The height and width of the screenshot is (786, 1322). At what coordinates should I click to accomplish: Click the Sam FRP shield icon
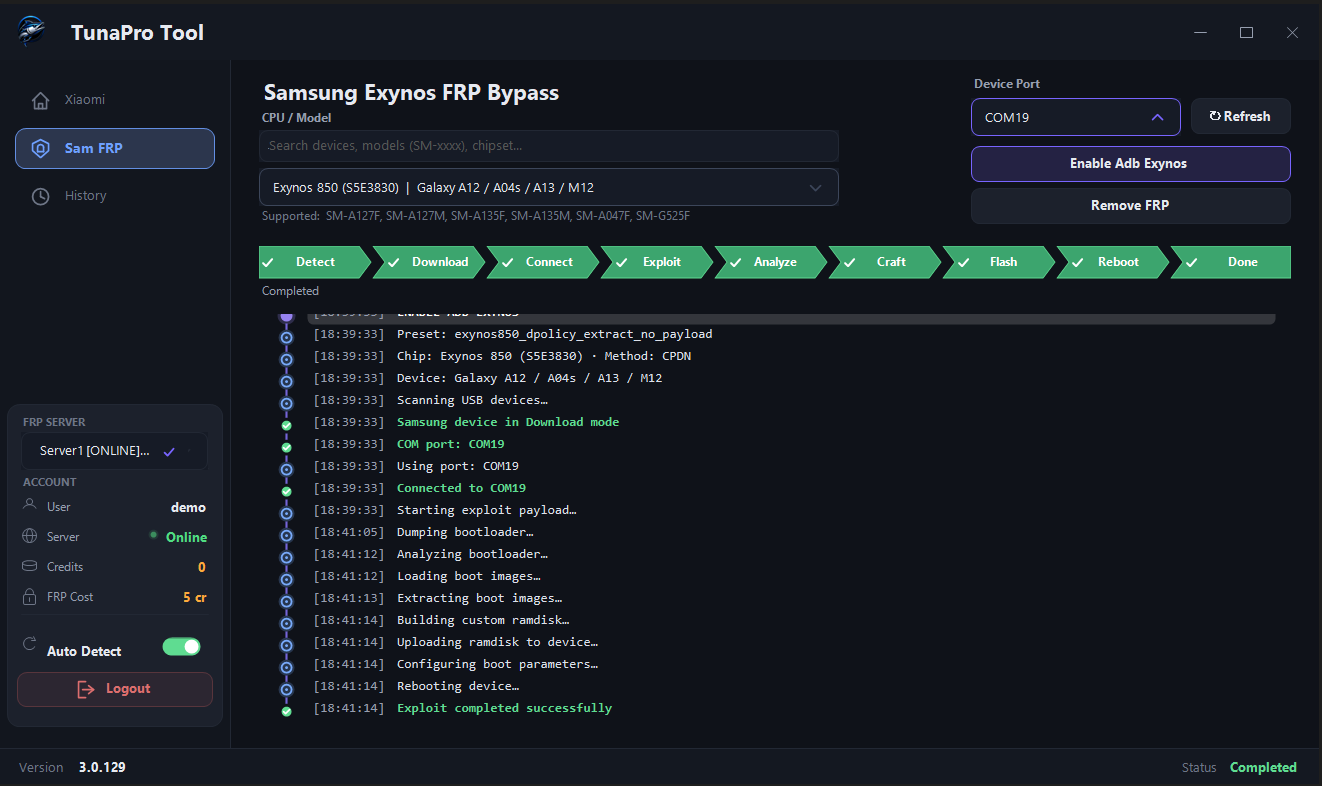coord(41,148)
